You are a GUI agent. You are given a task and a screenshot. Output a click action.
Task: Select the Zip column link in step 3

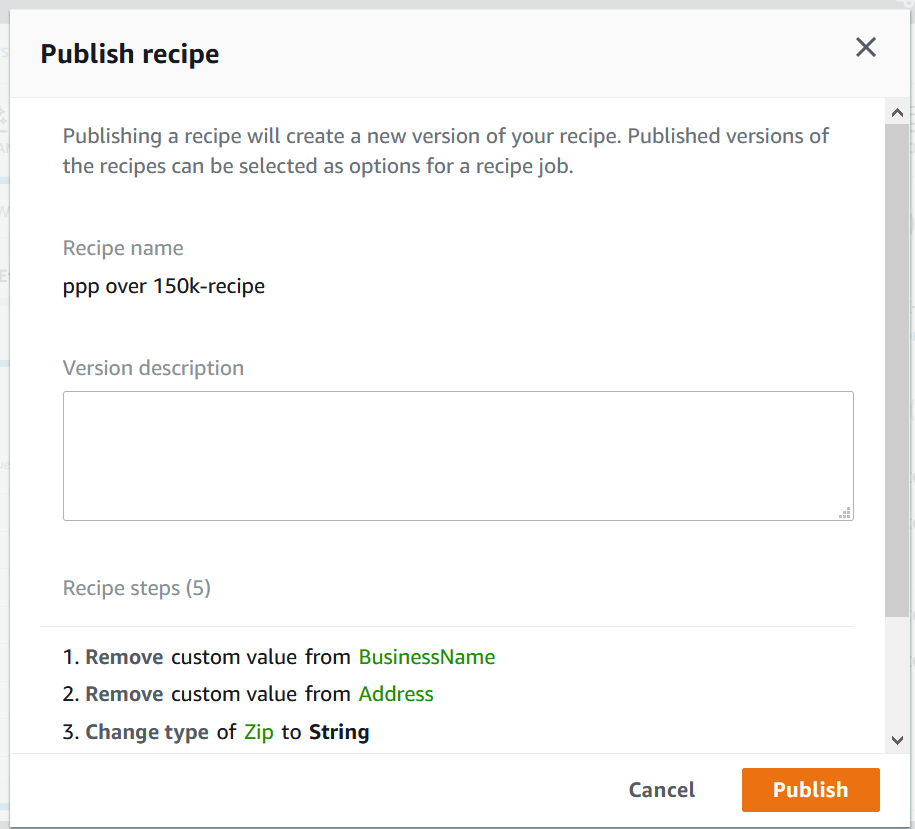pos(260,732)
